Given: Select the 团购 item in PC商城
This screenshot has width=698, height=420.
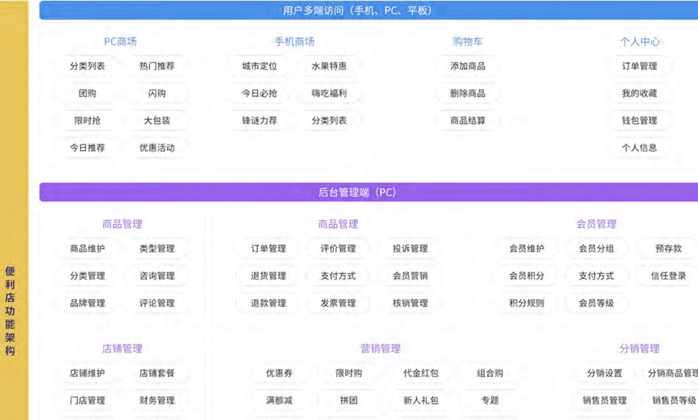Looking at the screenshot, I should [x=87, y=93].
